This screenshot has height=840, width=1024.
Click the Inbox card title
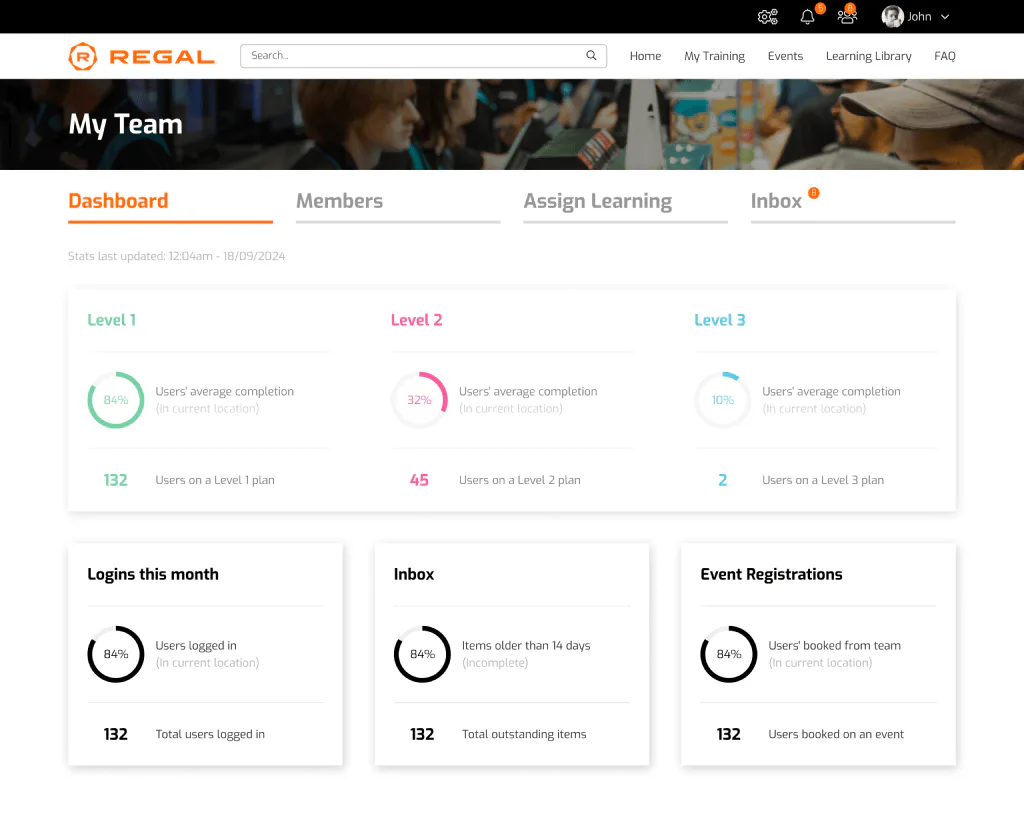click(x=414, y=574)
